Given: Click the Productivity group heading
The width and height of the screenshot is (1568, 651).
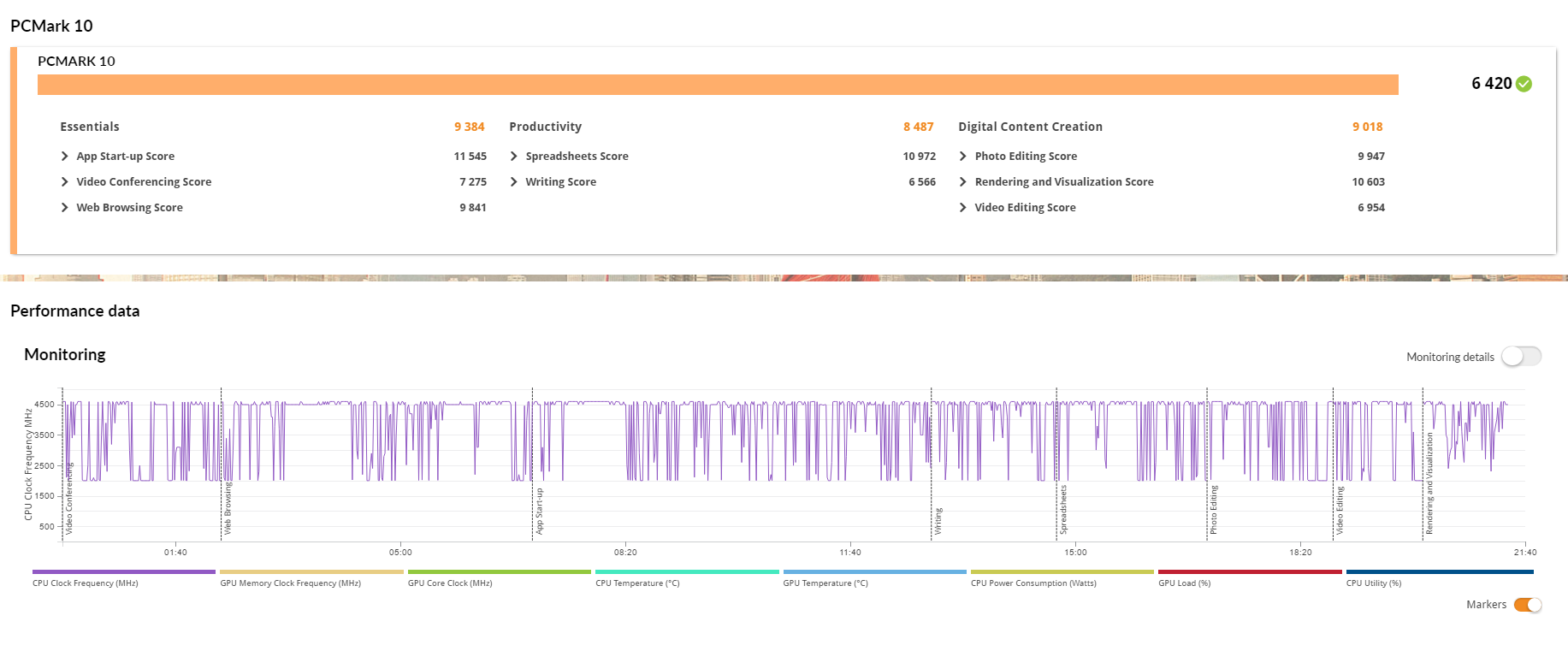Looking at the screenshot, I should click(x=546, y=127).
